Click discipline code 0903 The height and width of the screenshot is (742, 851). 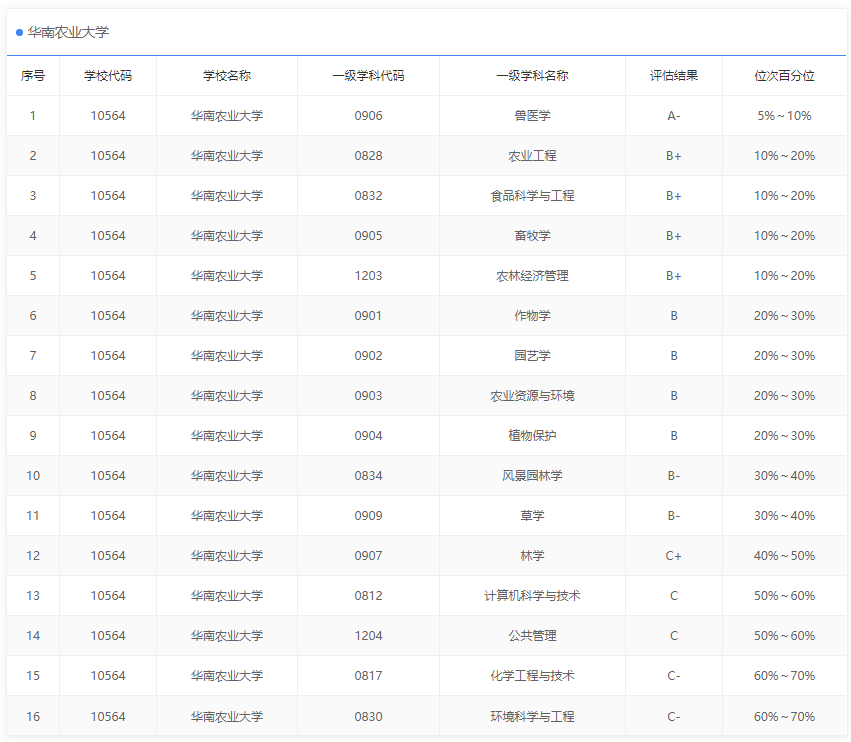369,396
